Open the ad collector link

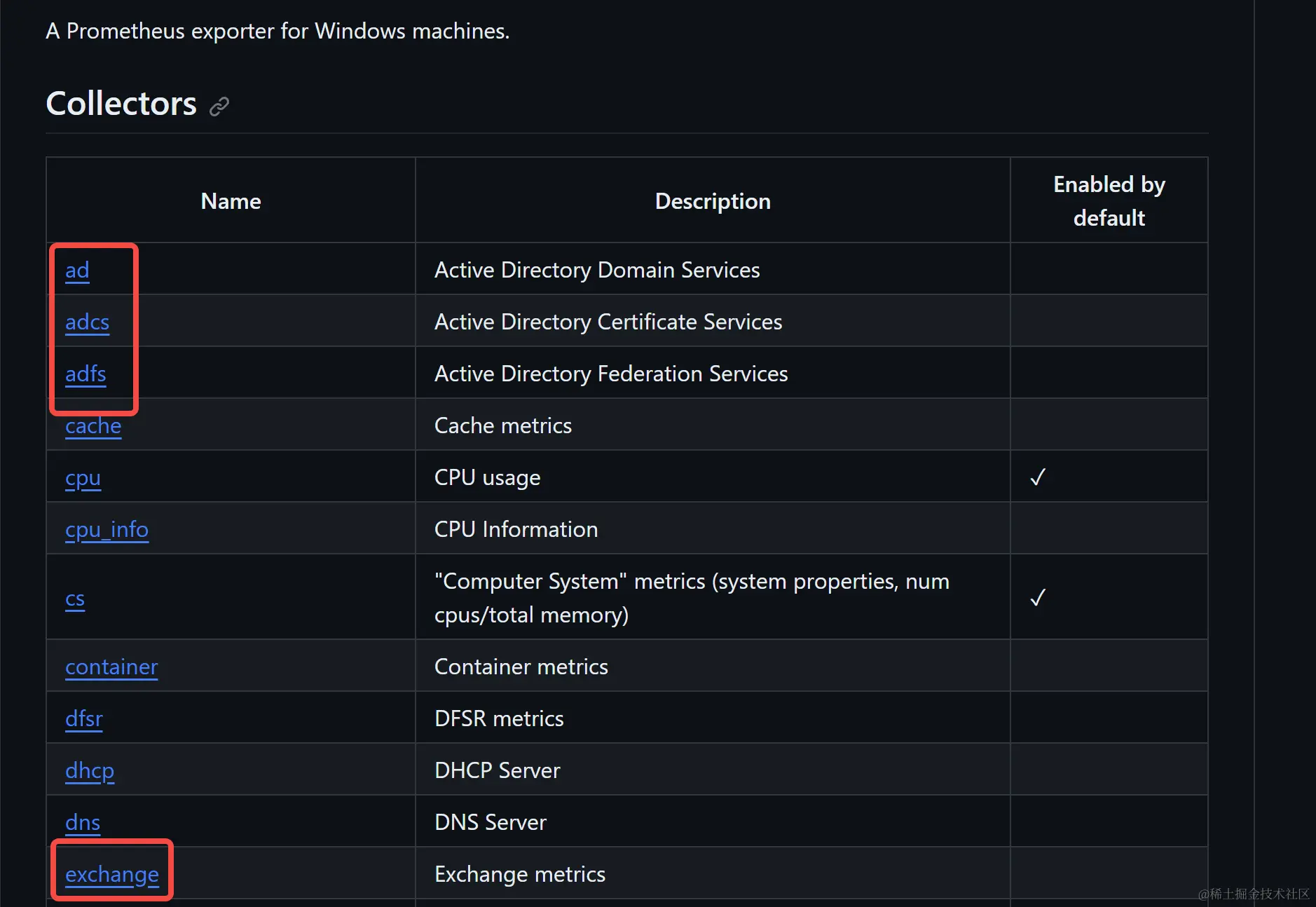click(x=77, y=271)
